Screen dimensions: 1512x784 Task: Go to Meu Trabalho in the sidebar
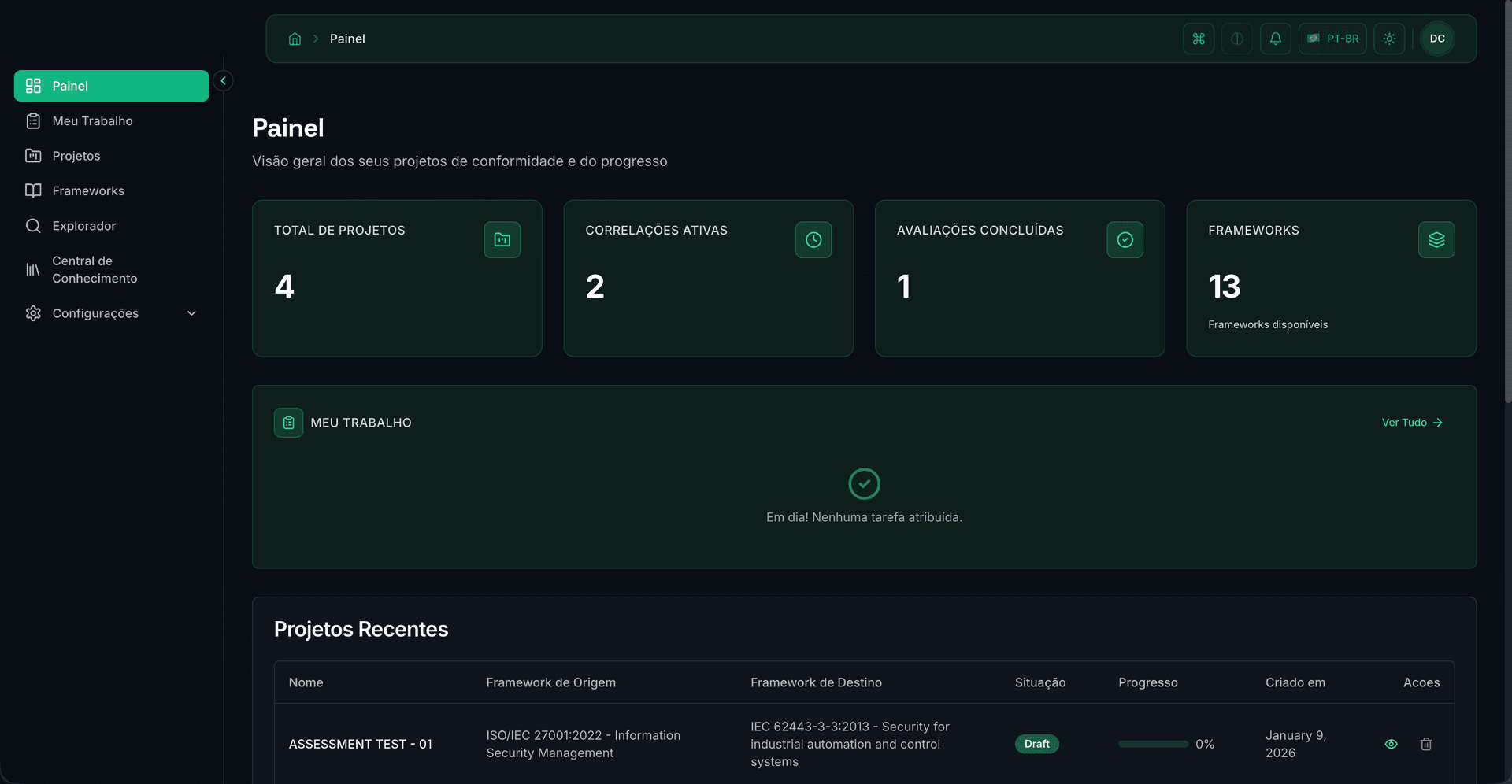coord(91,120)
